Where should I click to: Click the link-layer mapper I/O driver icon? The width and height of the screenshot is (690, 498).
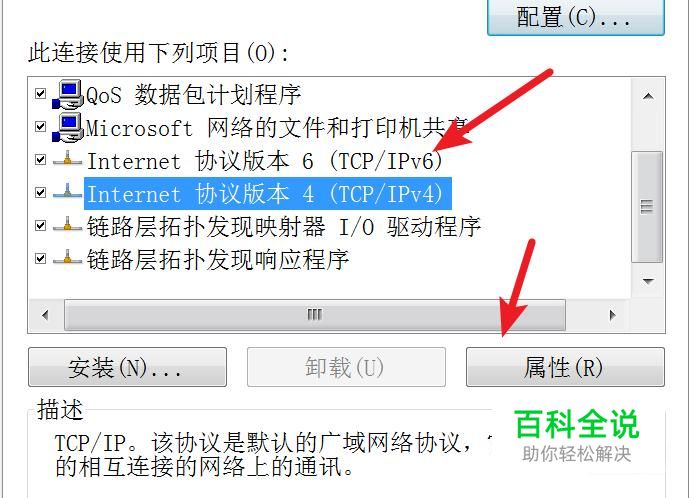click(67, 225)
